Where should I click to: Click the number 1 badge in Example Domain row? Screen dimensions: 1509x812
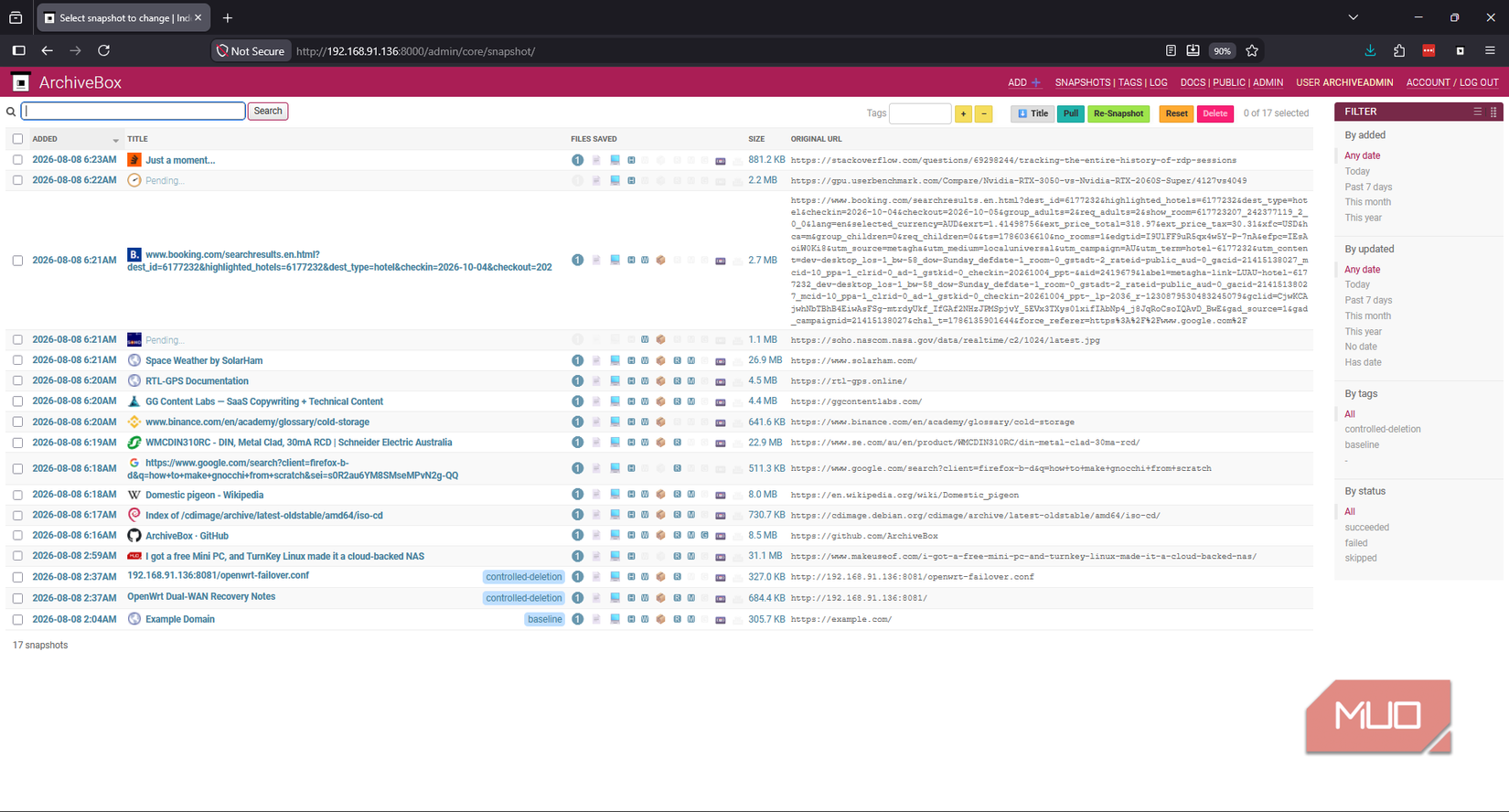pos(578,619)
